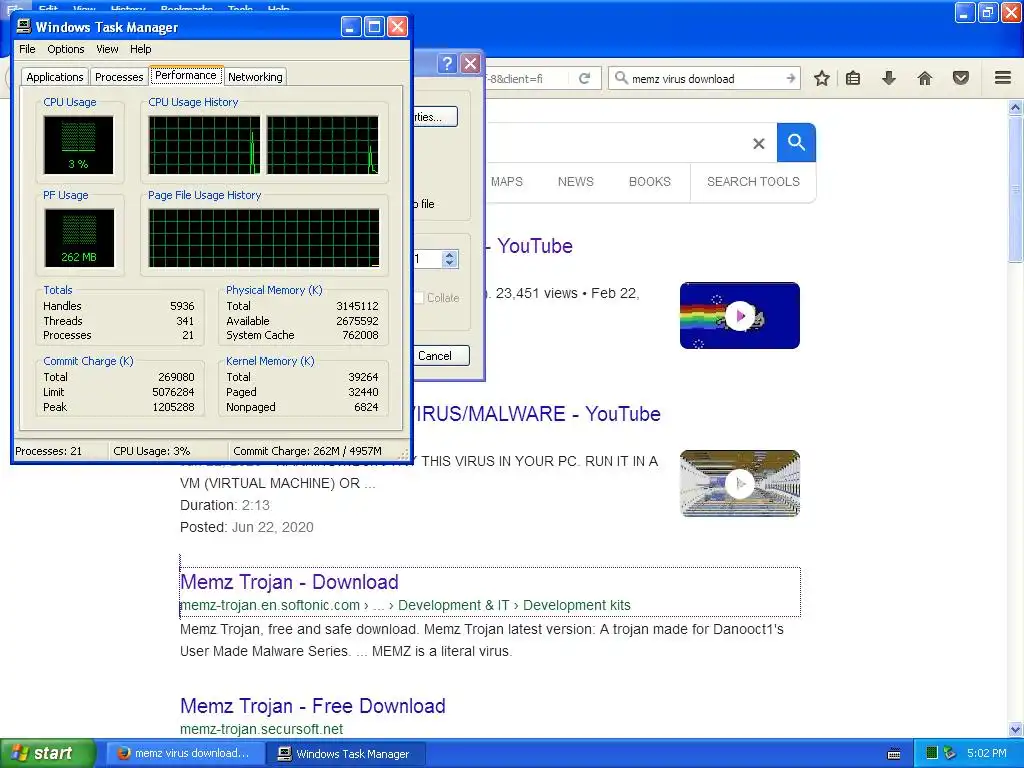Click Cancel in the print dialog
Viewport: 1024px width, 768px height.
[x=441, y=356]
